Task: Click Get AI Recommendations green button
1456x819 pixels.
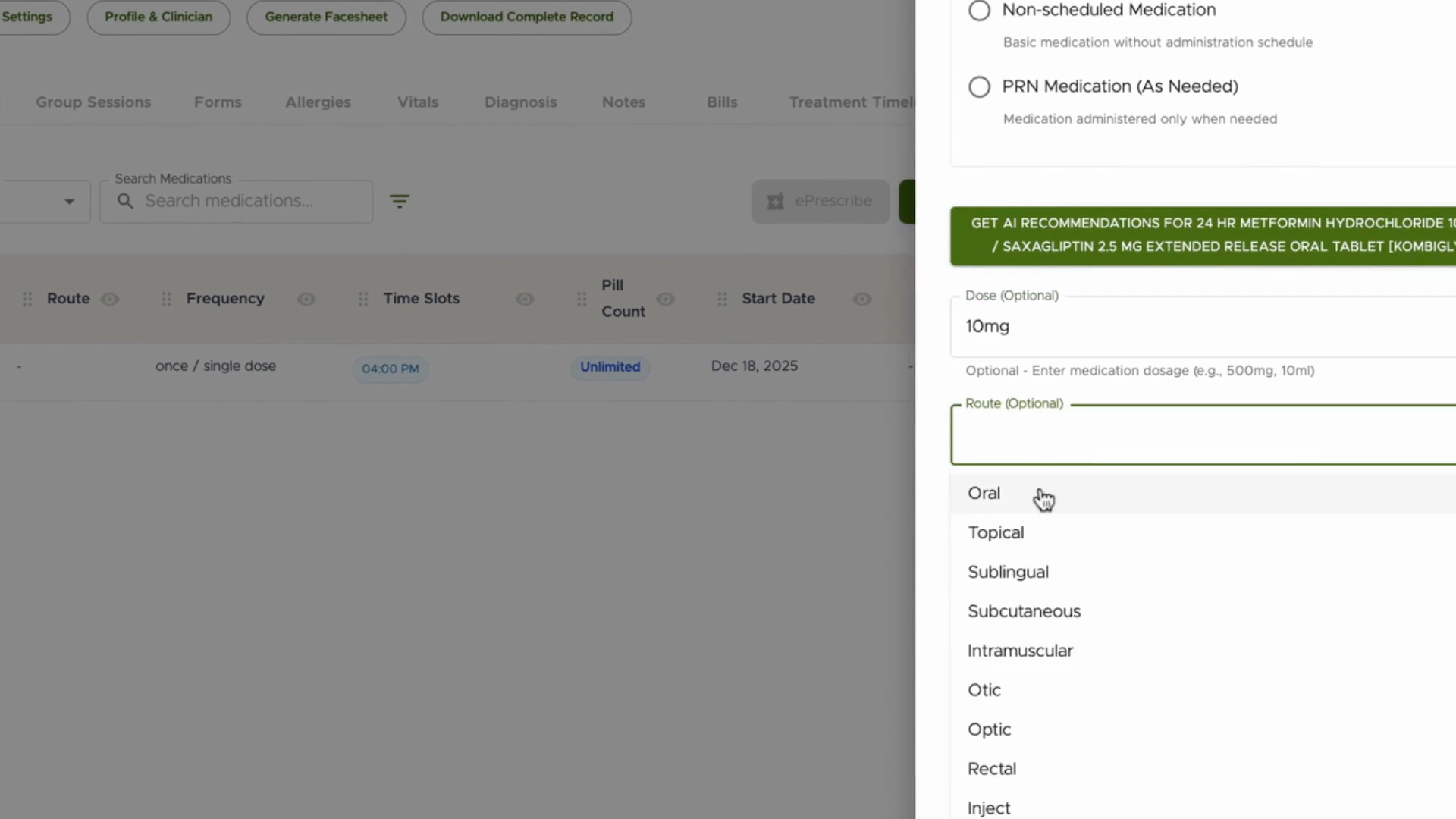Action: [x=1203, y=235]
